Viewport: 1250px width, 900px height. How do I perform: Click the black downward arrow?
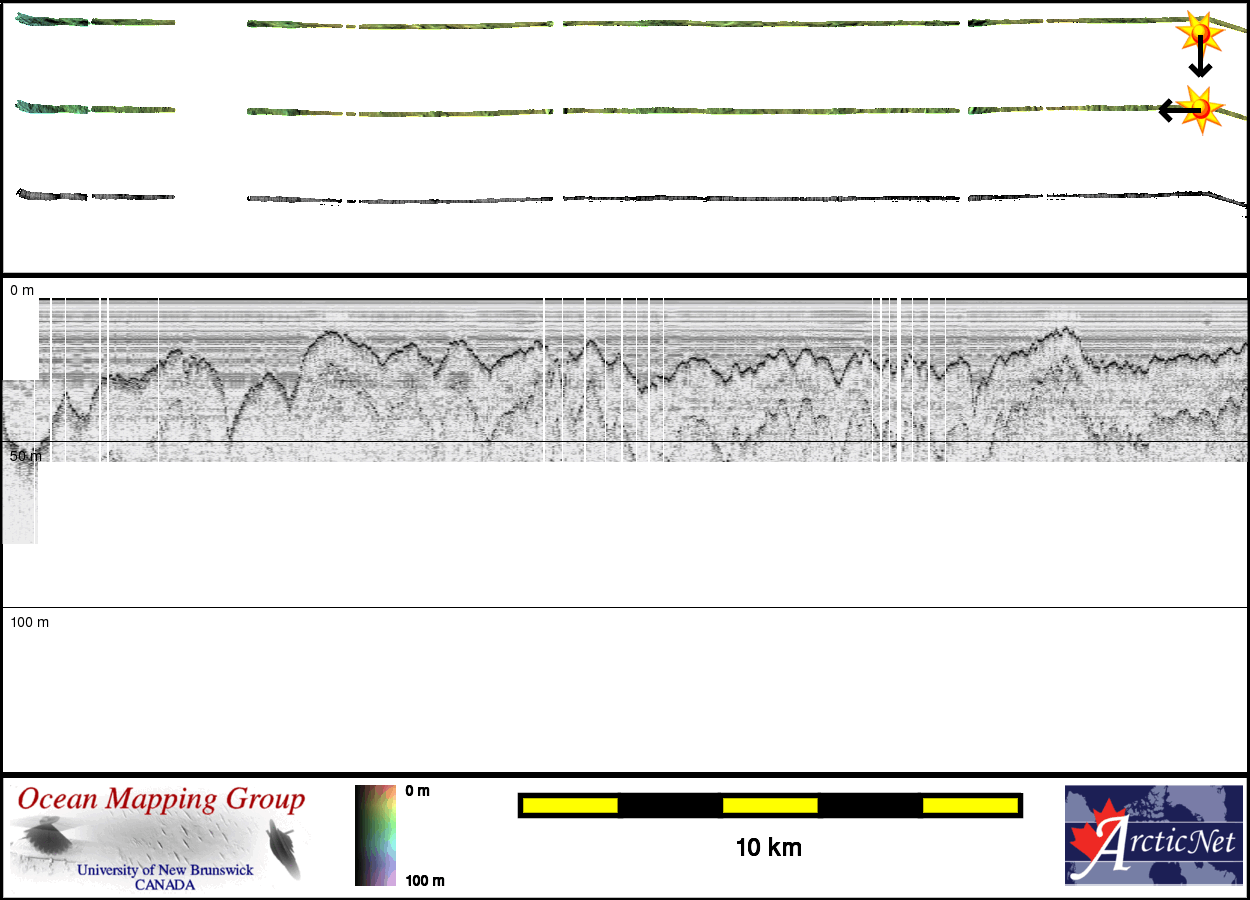pyautogui.click(x=1200, y=62)
